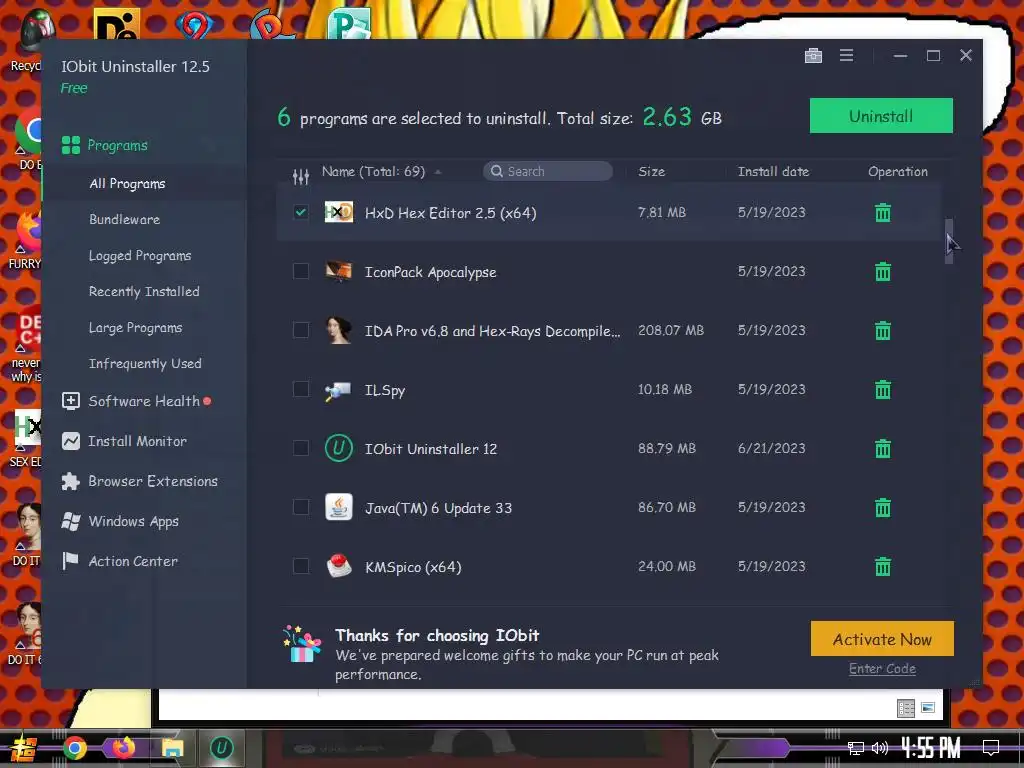Open Firefox from the taskbar

pyautogui.click(x=123, y=748)
